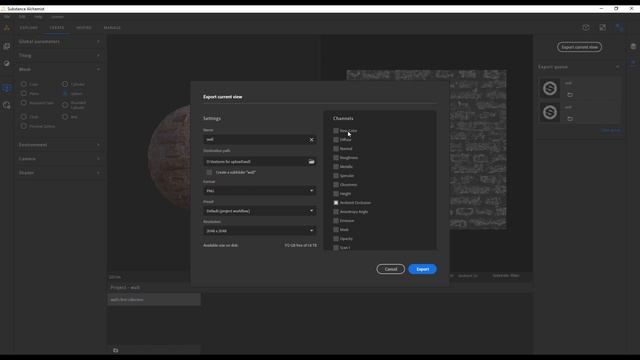Image resolution: width=640 pixels, height=360 pixels.
Task: Browse for a destination folder icon
Action: coord(311,162)
